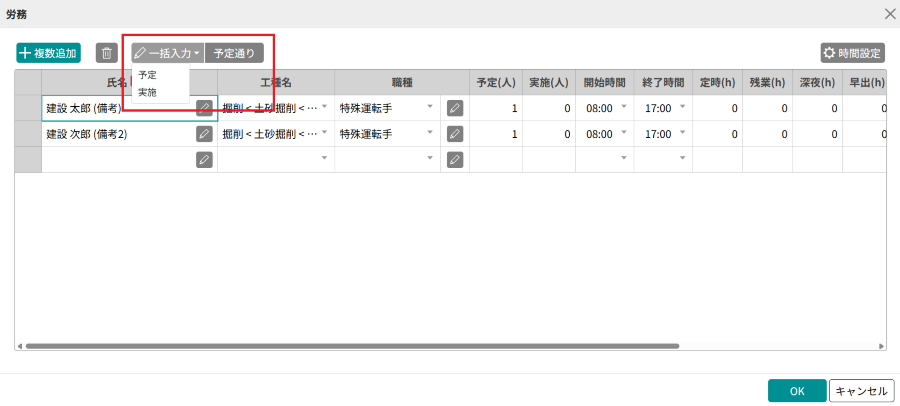Open 職種 dropdown for 建設 次郎 row
The width and height of the screenshot is (900, 406).
pyautogui.click(x=430, y=133)
